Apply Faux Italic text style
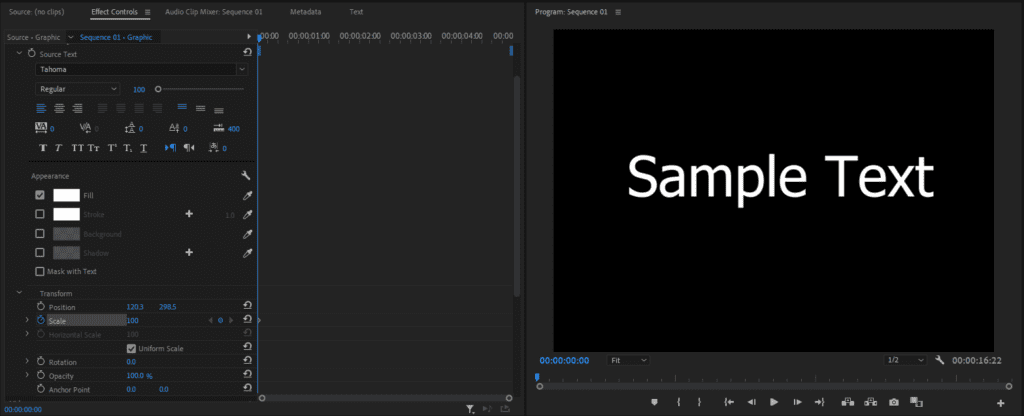 click(x=58, y=148)
